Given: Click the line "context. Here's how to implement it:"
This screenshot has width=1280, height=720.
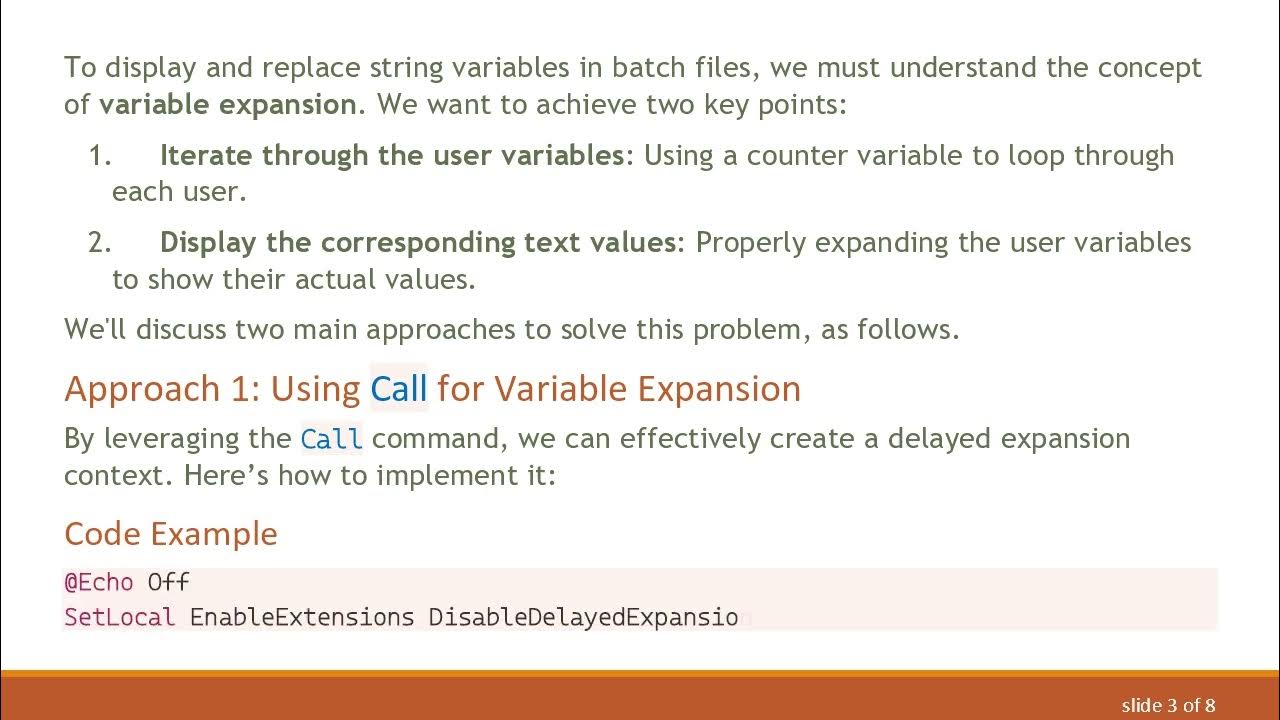Looking at the screenshot, I should click(x=309, y=475).
